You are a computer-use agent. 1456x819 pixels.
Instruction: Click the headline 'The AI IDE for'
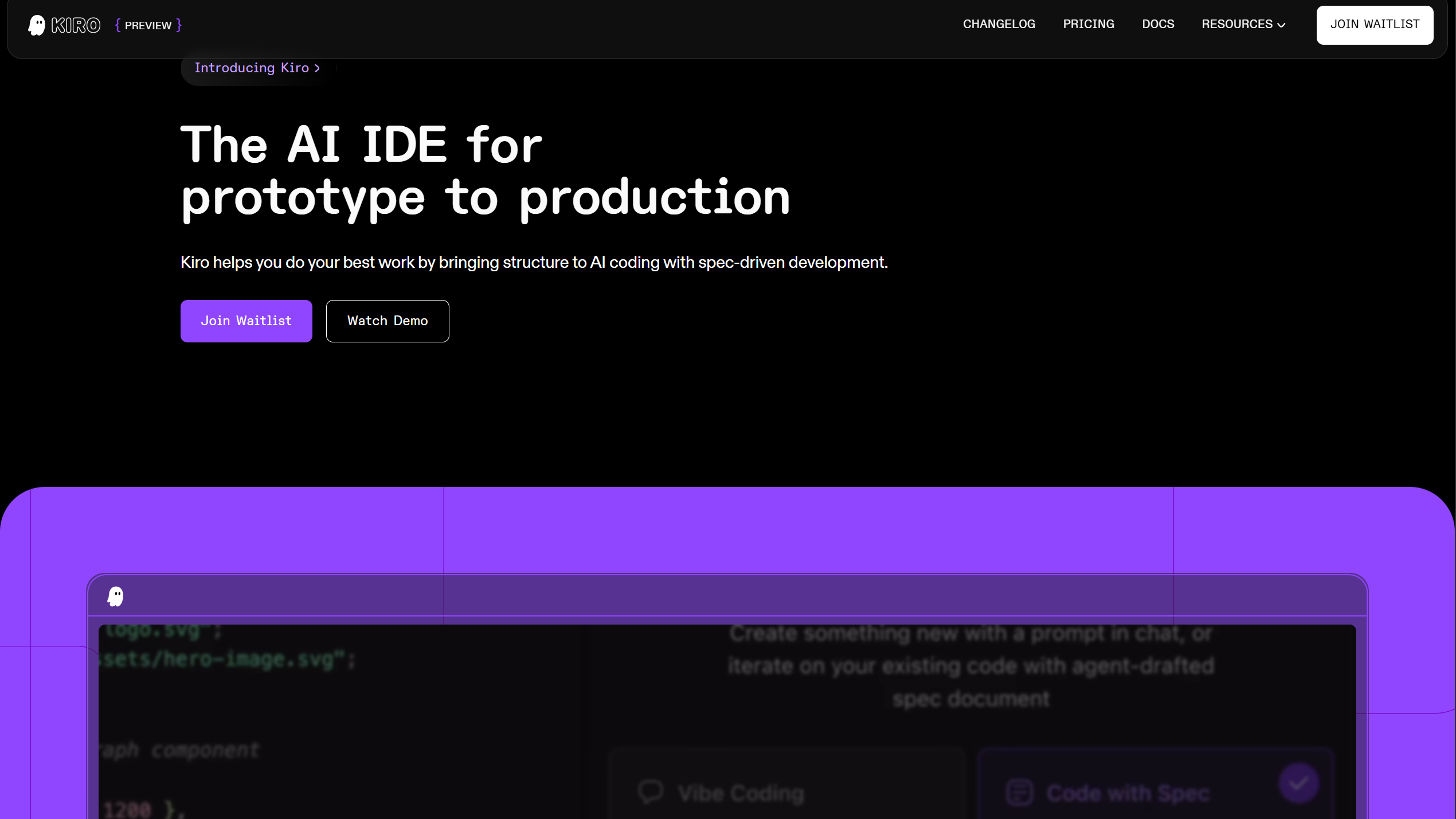click(361, 144)
